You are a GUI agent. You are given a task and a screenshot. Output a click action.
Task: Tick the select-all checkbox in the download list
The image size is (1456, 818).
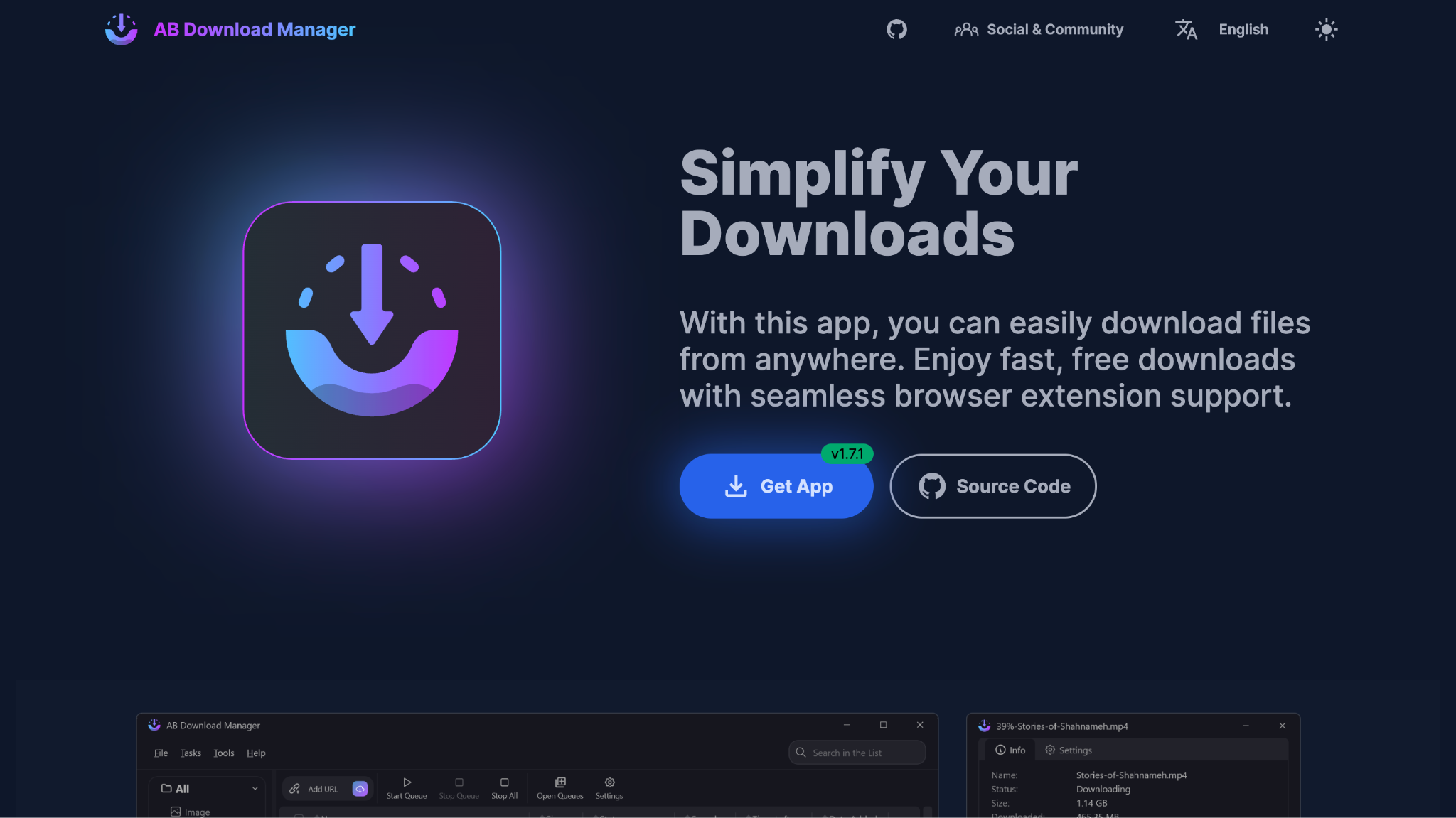pyautogui.click(x=299, y=816)
